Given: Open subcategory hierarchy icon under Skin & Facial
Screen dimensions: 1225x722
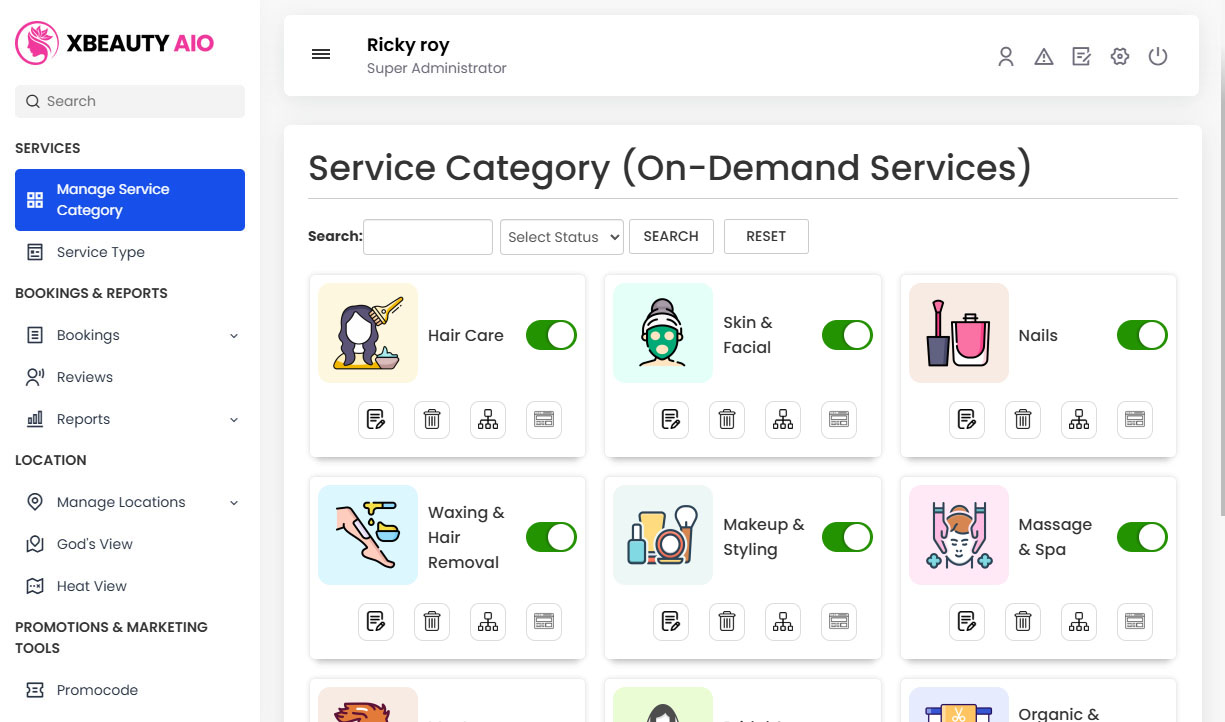Looking at the screenshot, I should 782,420.
